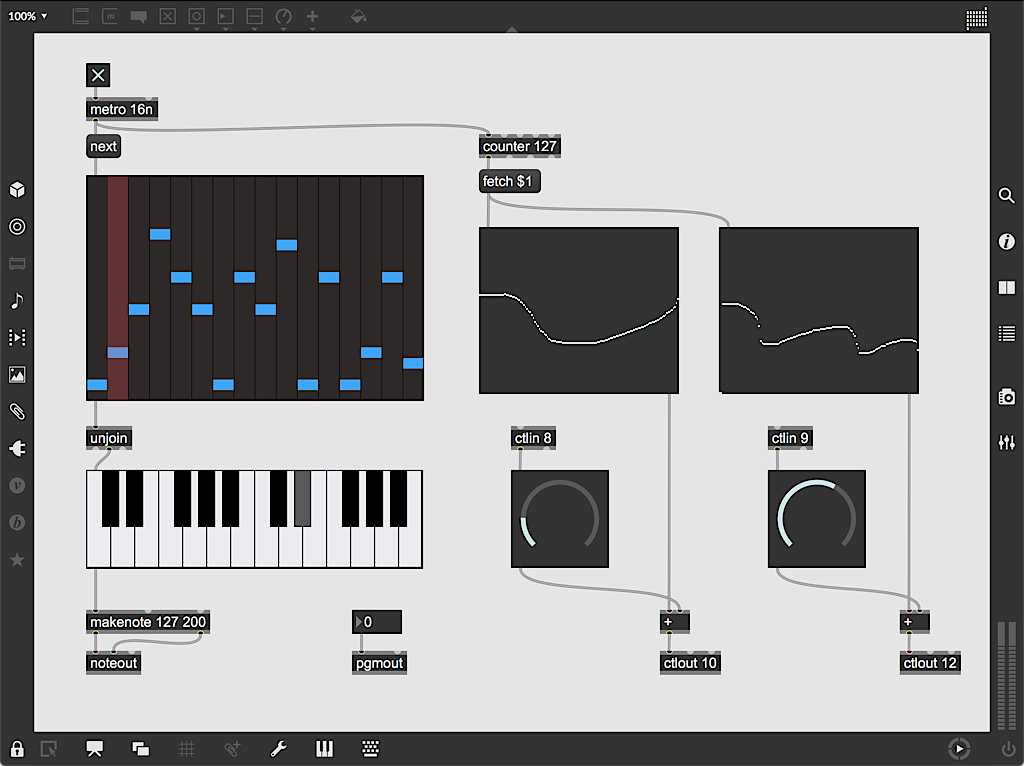This screenshot has height=766, width=1024.
Task: Click the number box showing 0
Action: pyautogui.click(x=377, y=622)
